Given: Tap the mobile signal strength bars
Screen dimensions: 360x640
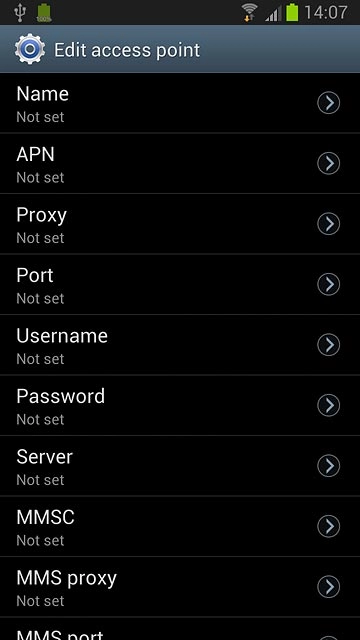Looking at the screenshot, I should click(x=273, y=14).
